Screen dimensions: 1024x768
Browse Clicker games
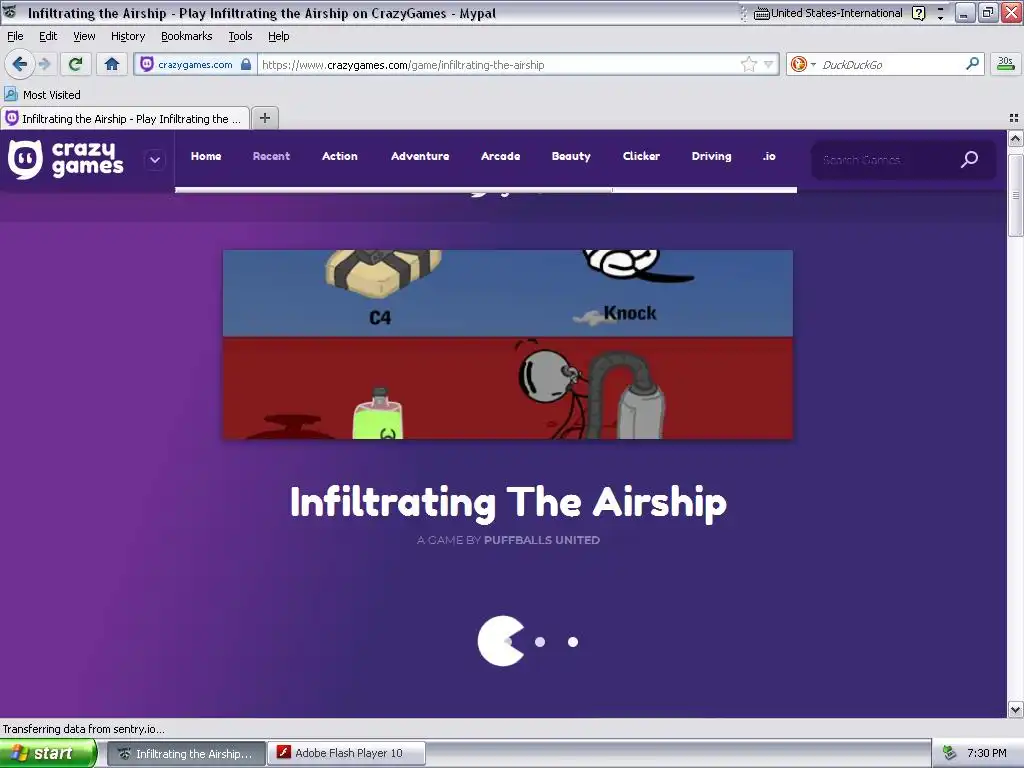tap(641, 156)
